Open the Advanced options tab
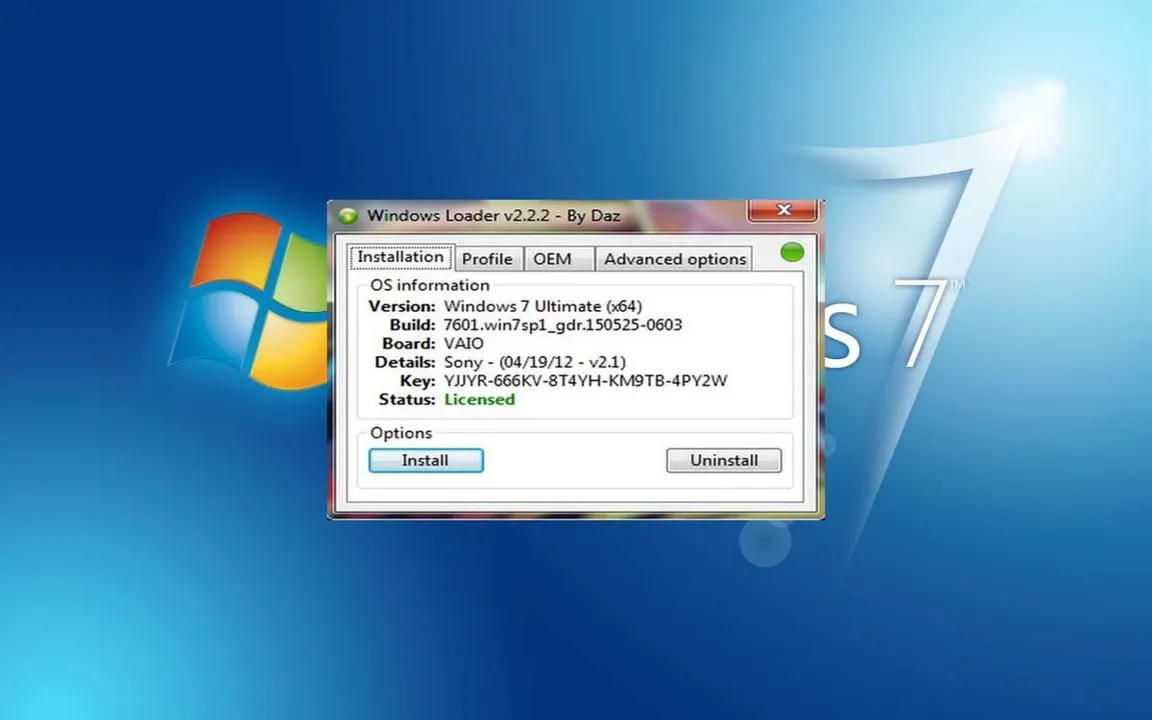Viewport: 1152px width, 720px height. point(674,259)
